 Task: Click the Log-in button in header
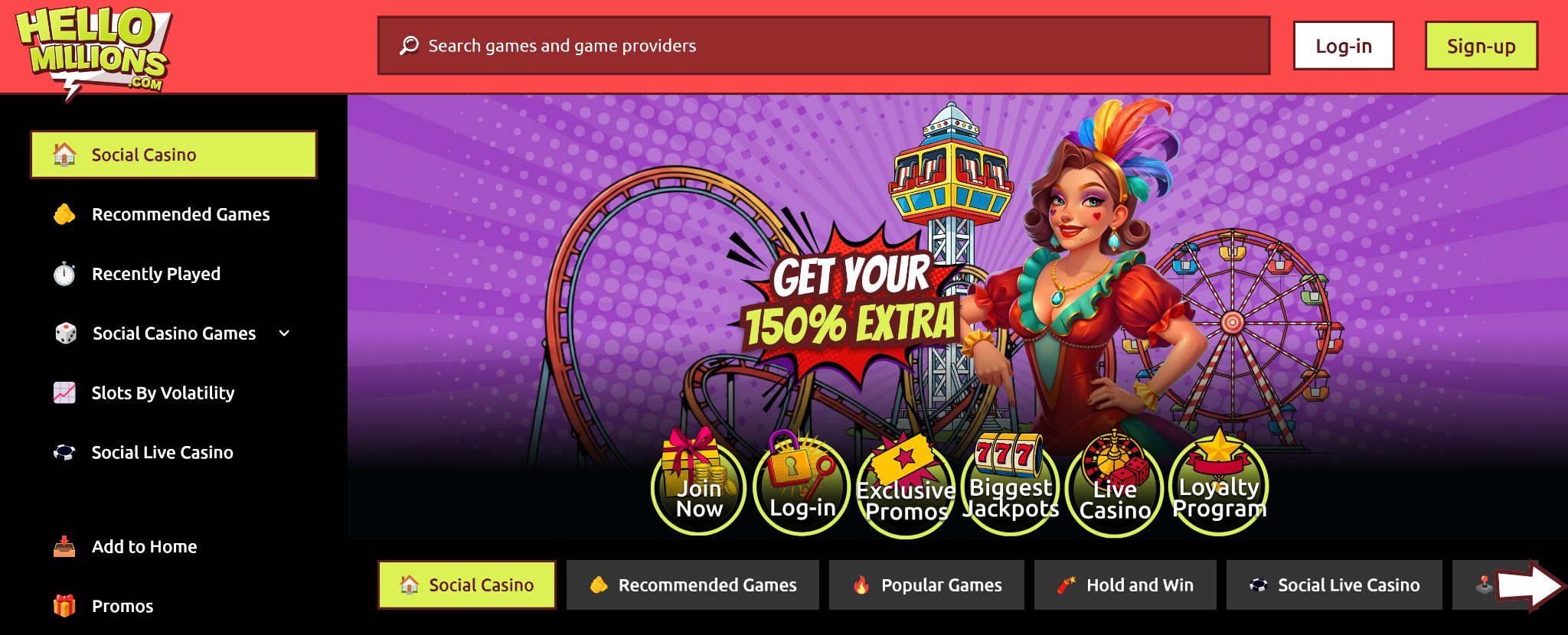pyautogui.click(x=1344, y=46)
